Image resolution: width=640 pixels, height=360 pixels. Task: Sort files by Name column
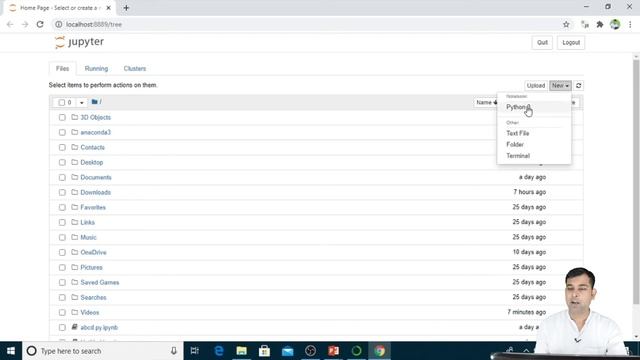(487, 102)
